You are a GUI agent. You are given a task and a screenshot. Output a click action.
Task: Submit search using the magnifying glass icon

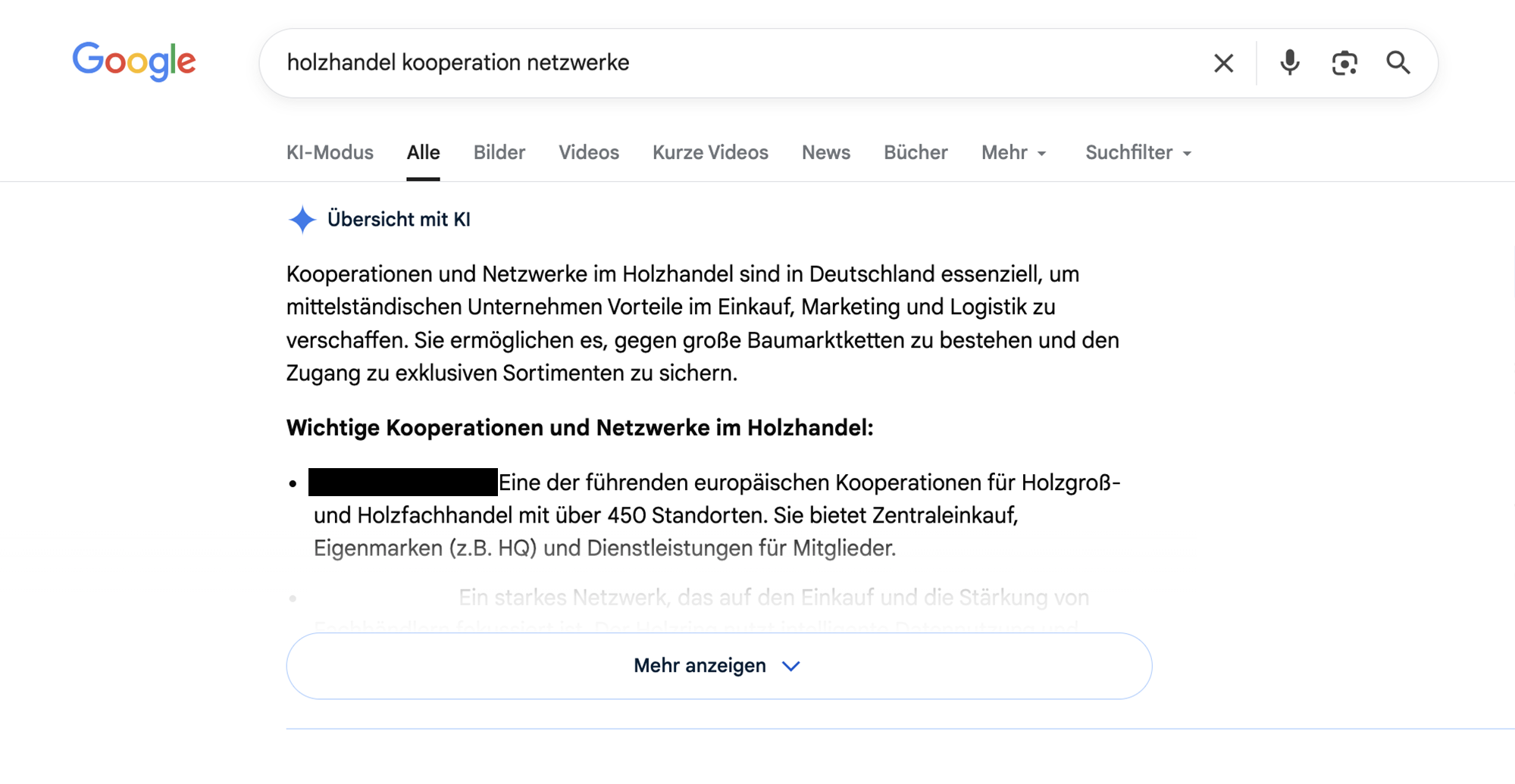pos(1398,63)
